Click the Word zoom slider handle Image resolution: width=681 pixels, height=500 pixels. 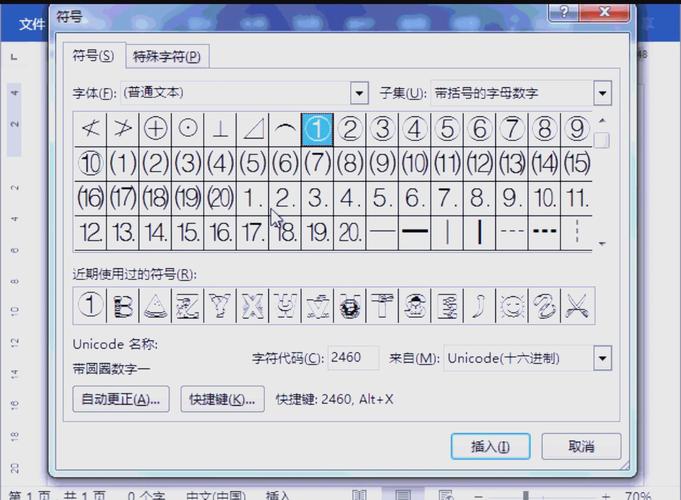tap(526, 496)
